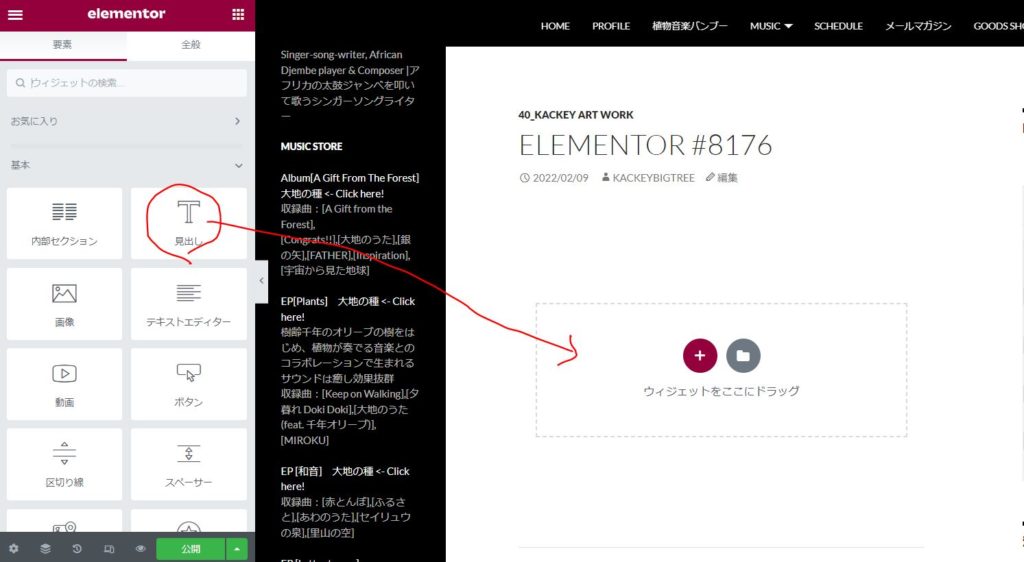Open the PROFILE menu item

click(x=611, y=26)
